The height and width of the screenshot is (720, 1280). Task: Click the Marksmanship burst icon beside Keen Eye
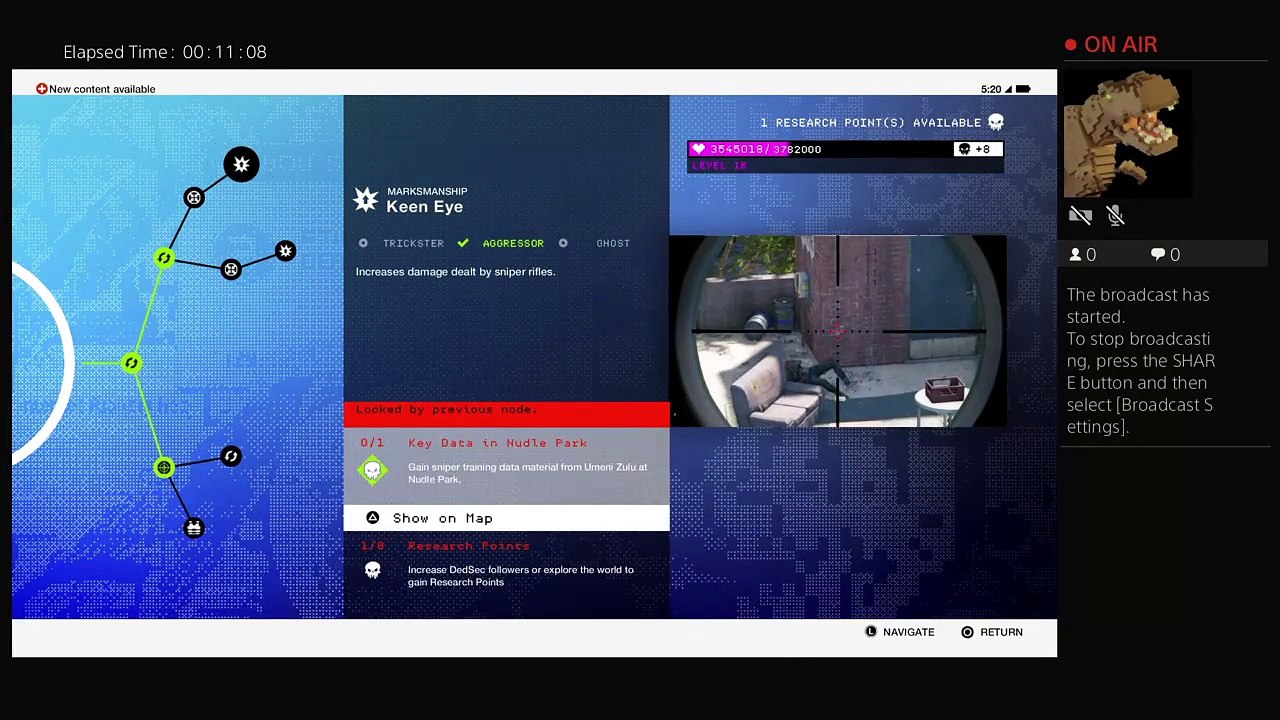click(x=366, y=199)
